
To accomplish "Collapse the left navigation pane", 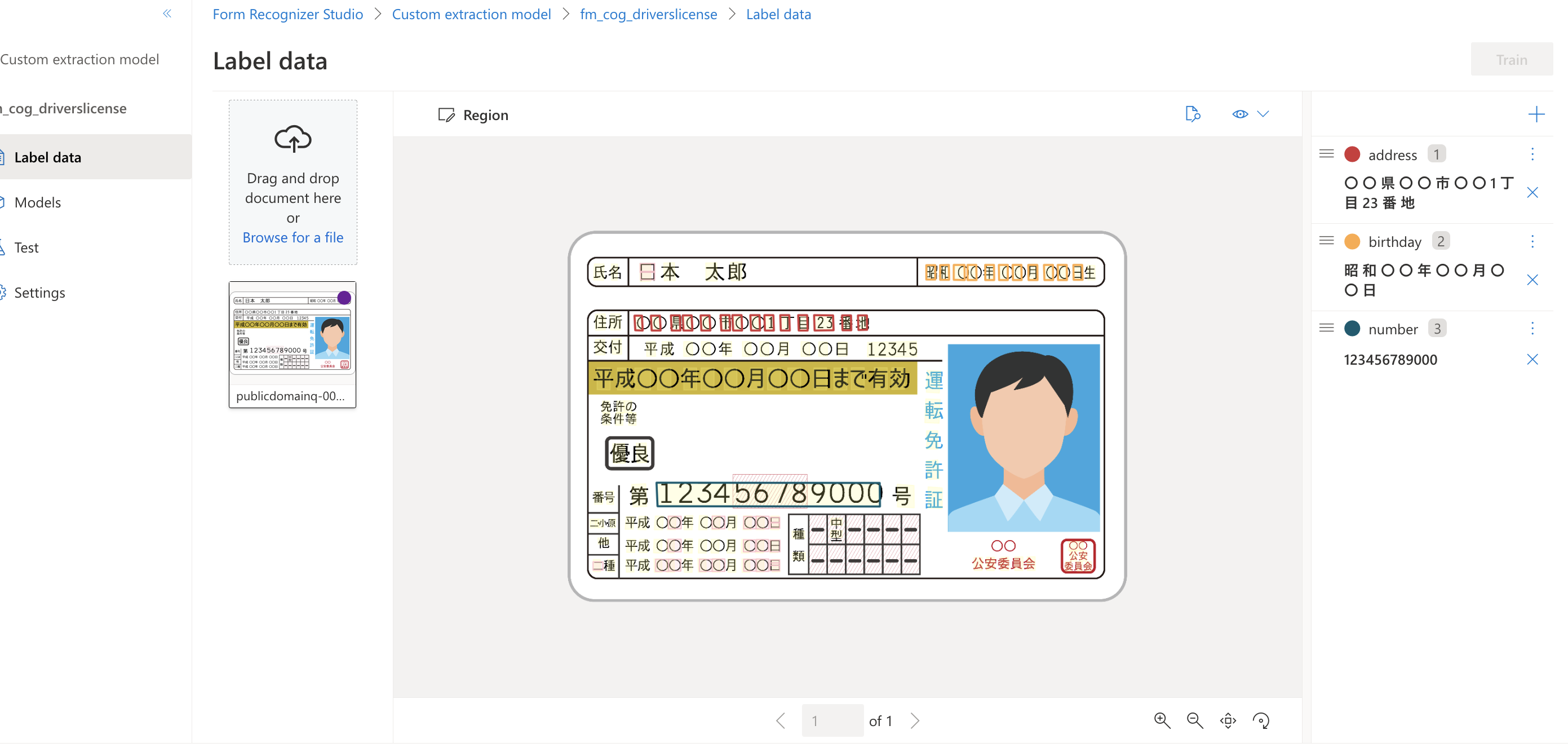I will [x=167, y=14].
